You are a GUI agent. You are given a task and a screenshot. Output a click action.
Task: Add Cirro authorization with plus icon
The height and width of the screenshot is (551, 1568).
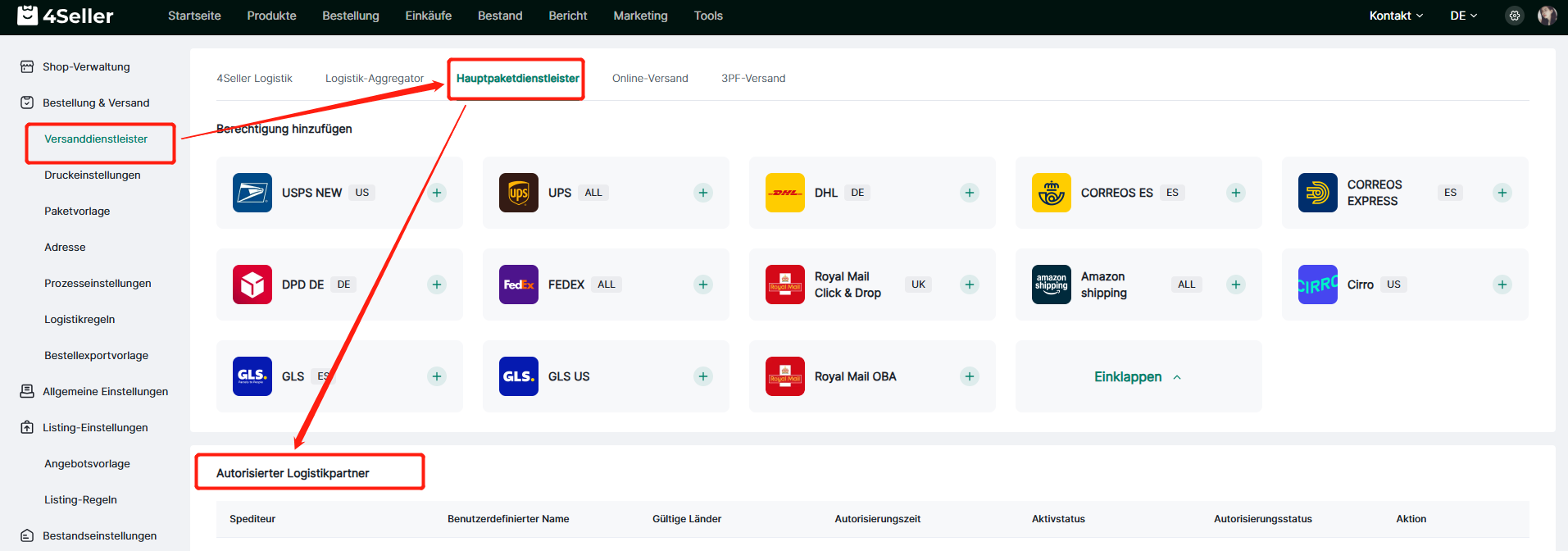[1502, 285]
